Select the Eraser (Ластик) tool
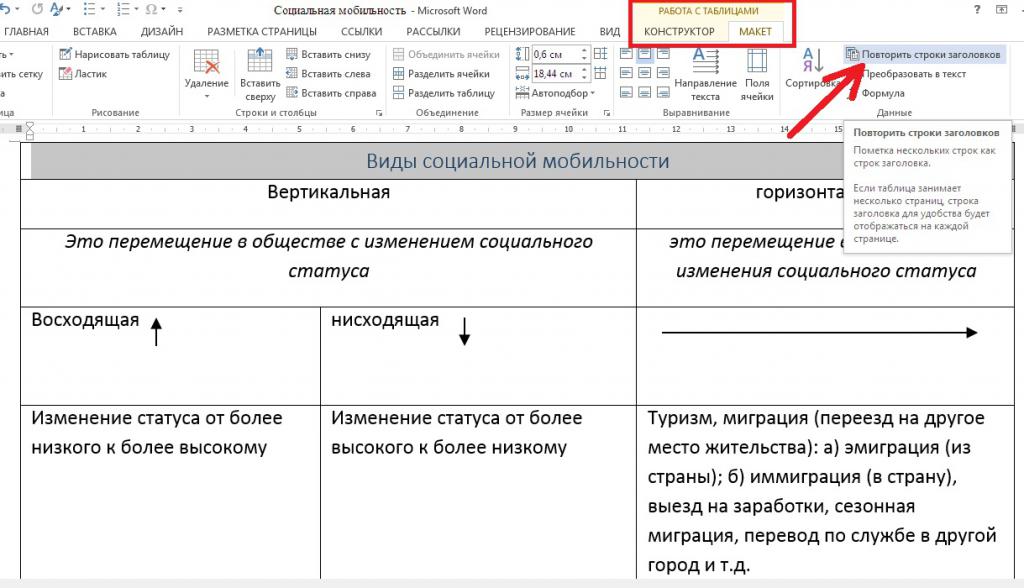This screenshot has width=1024, height=588. 89,74
